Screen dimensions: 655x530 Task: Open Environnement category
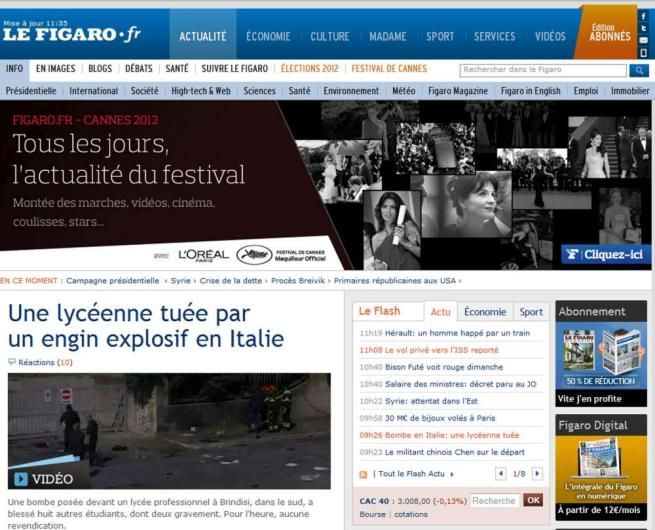[x=351, y=91]
